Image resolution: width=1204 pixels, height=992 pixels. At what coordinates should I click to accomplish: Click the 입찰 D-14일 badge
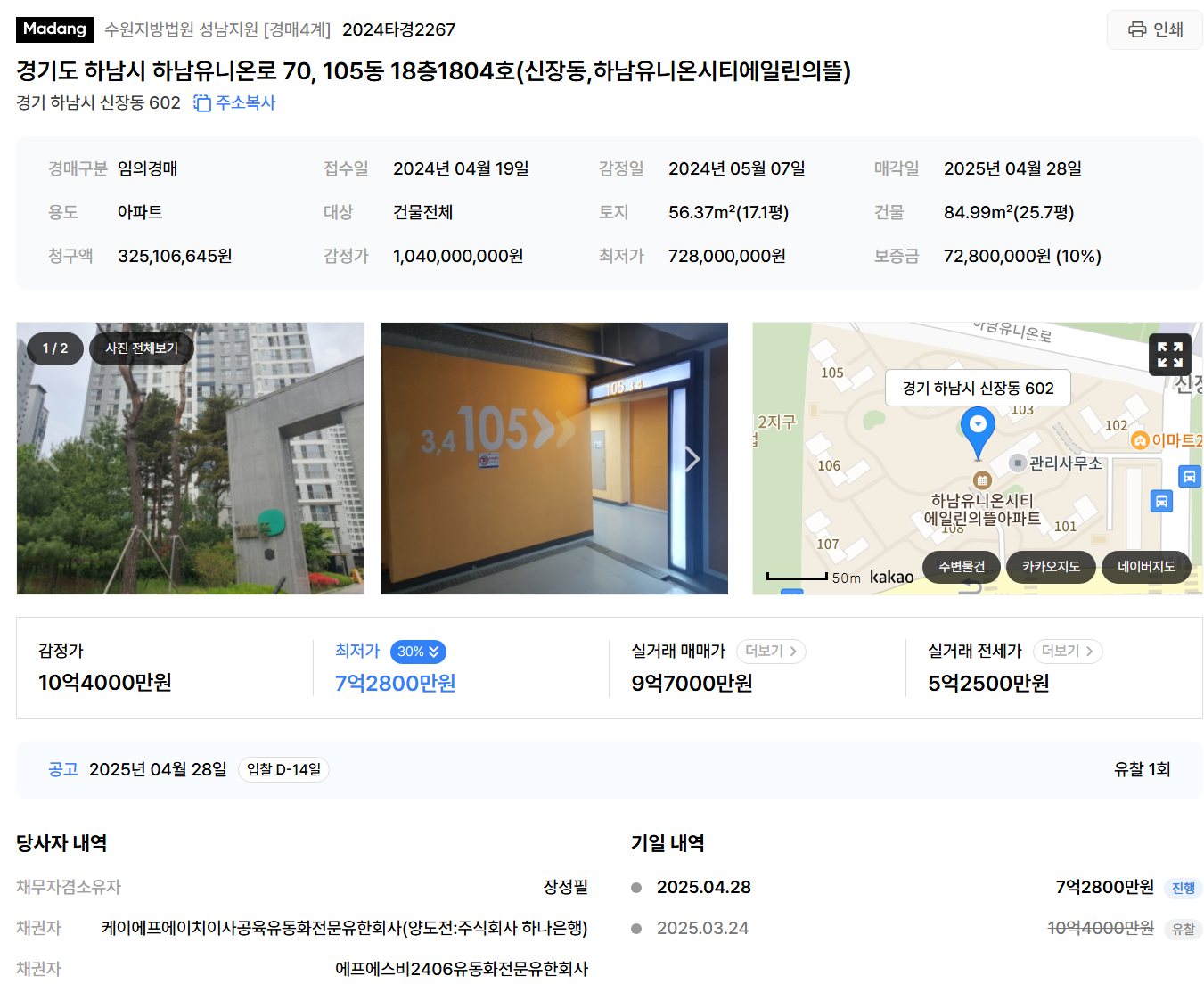(x=283, y=769)
